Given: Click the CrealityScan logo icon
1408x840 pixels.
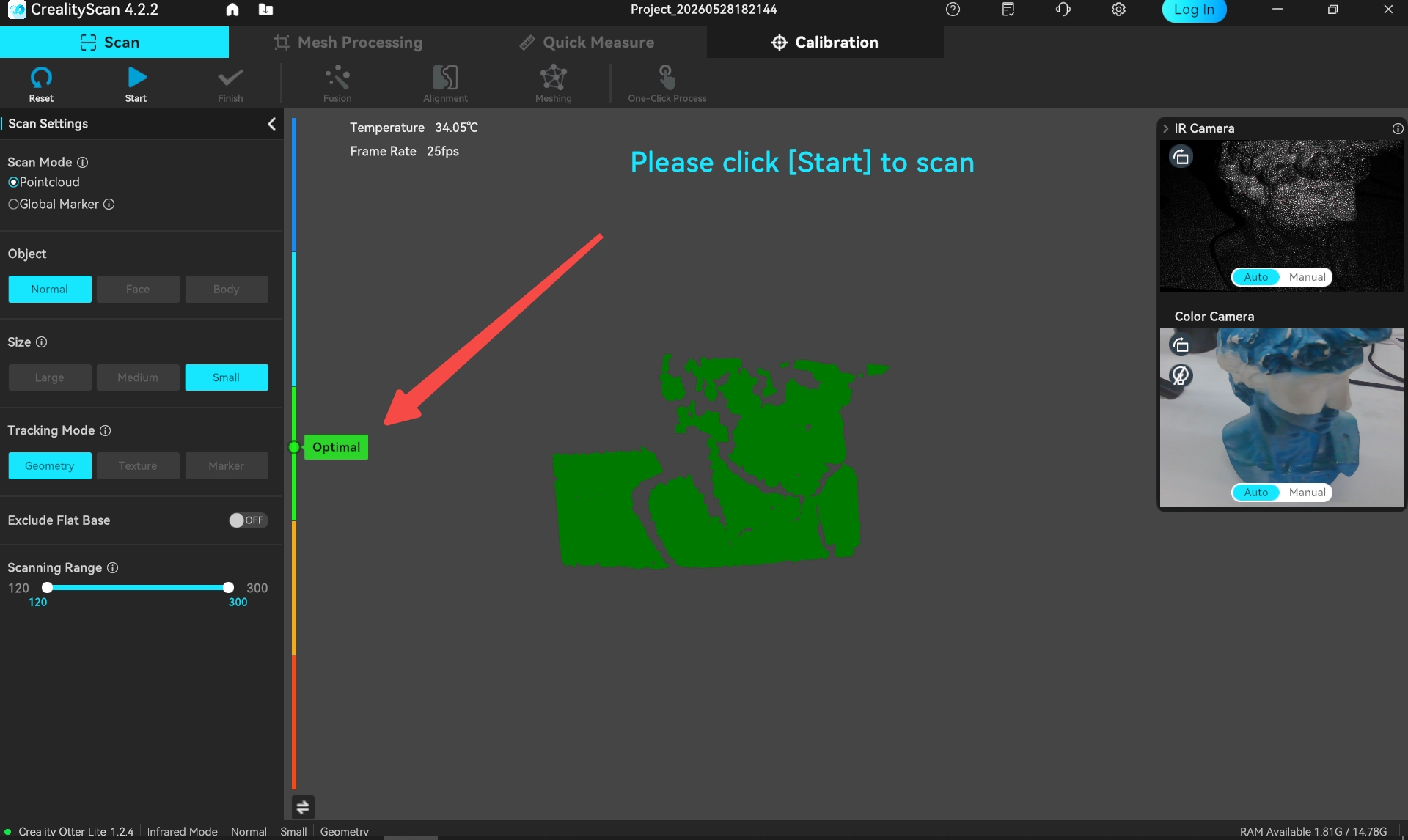Looking at the screenshot, I should tap(16, 10).
